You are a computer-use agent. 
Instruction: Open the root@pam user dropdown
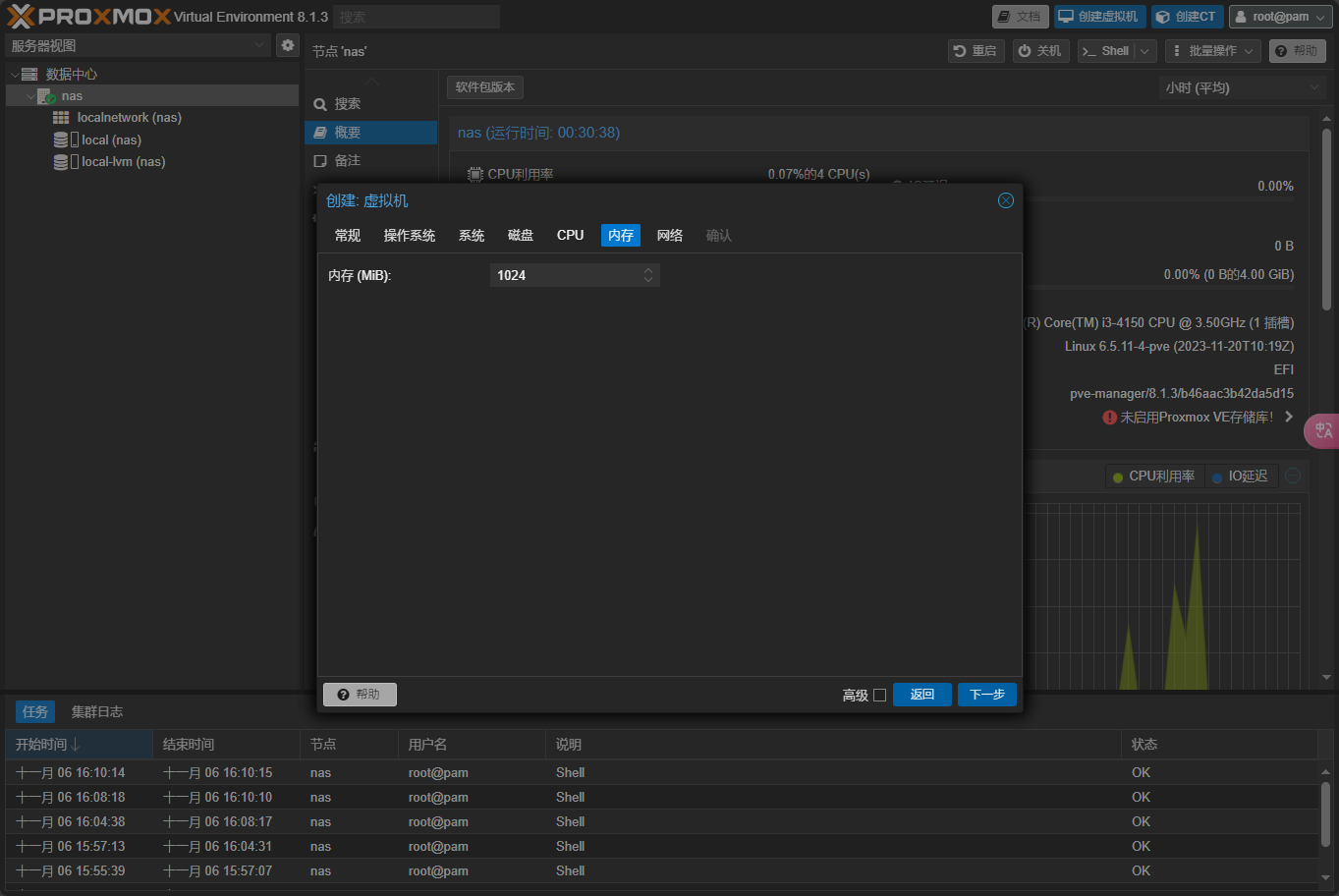pyautogui.click(x=1281, y=17)
